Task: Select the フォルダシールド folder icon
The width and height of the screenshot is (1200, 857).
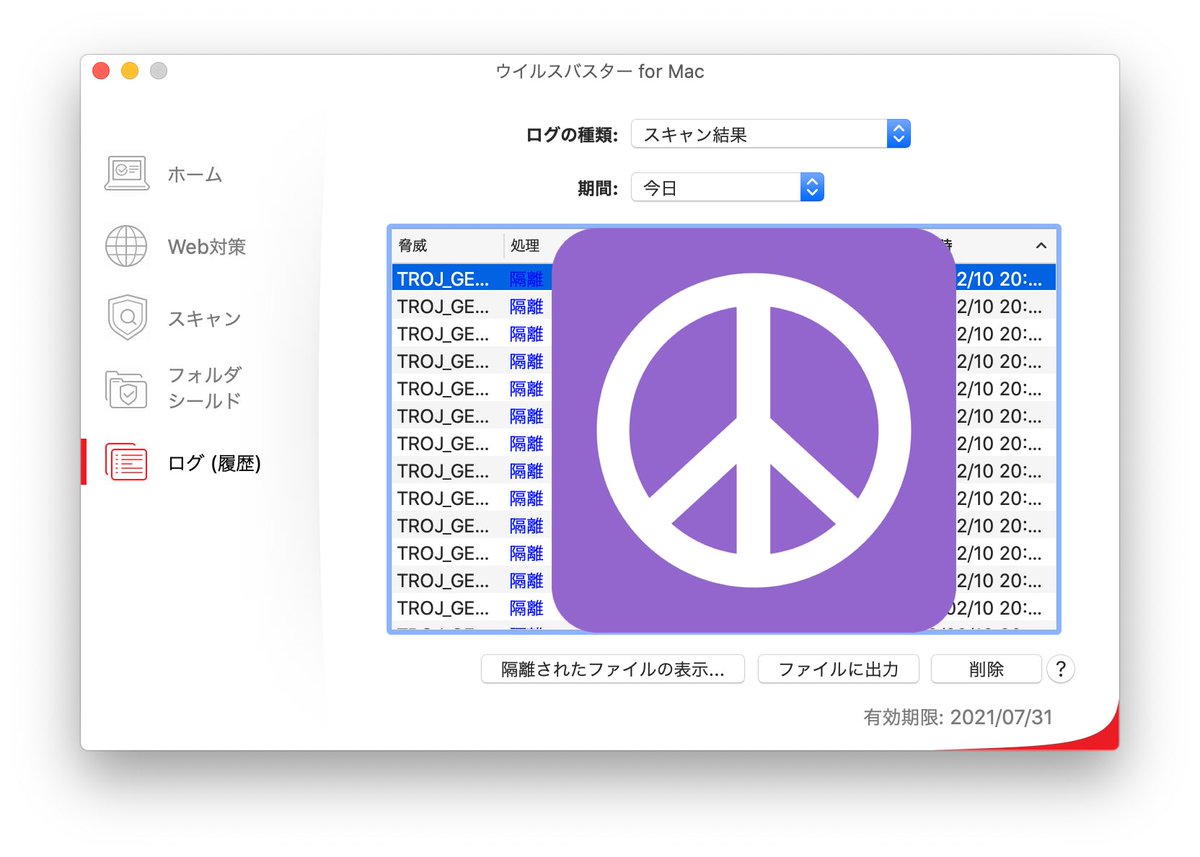Action: pyautogui.click(x=126, y=389)
